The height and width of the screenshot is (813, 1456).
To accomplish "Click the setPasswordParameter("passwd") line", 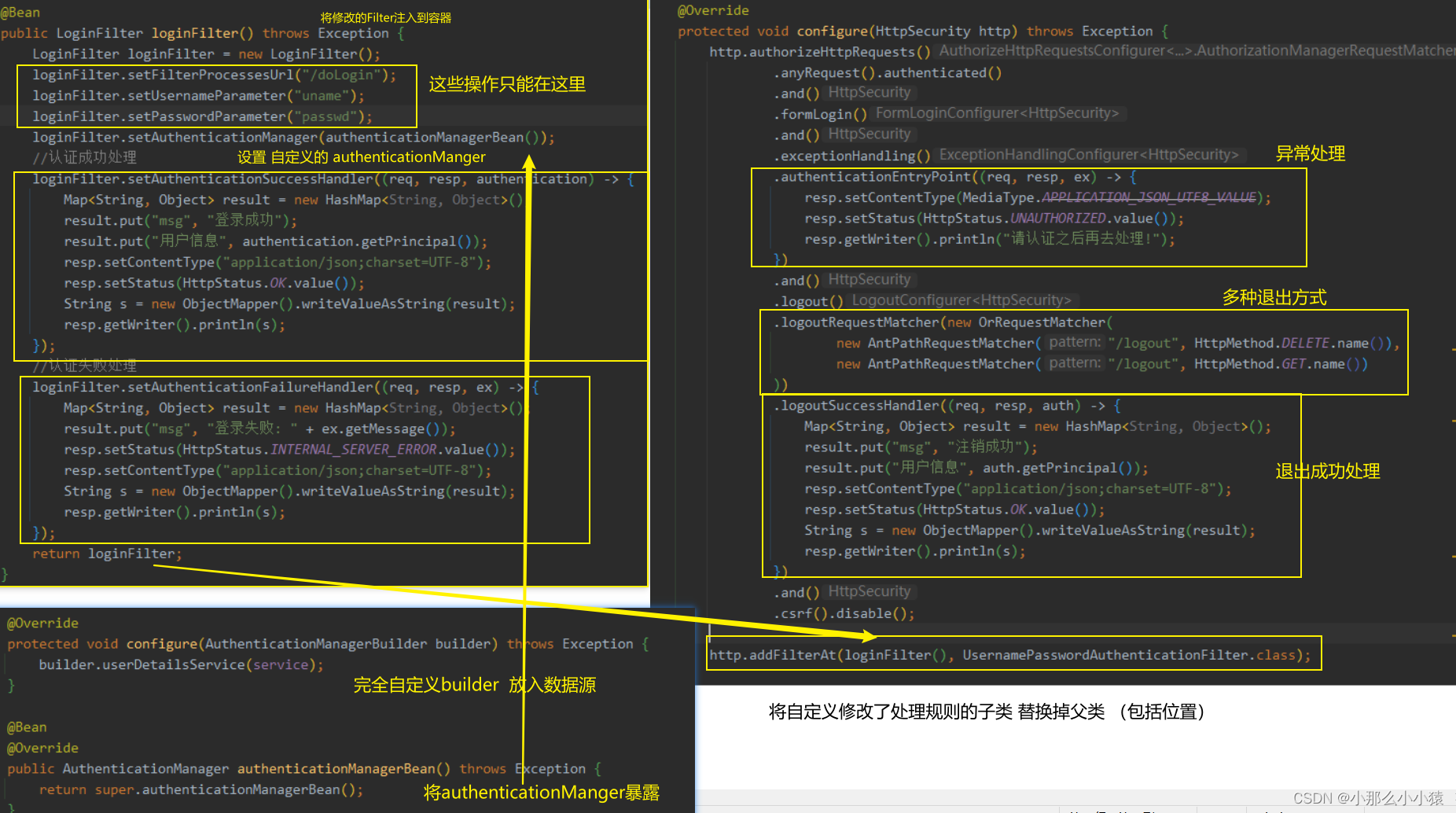I will tap(202, 116).
